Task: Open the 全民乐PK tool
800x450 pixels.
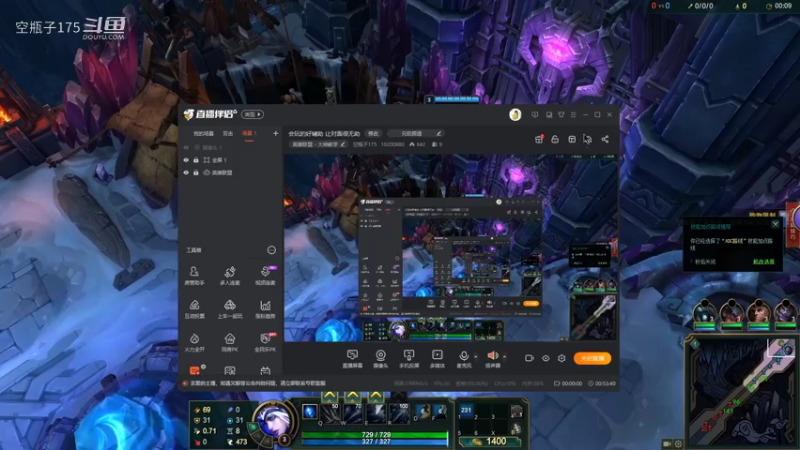Action: [x=265, y=342]
